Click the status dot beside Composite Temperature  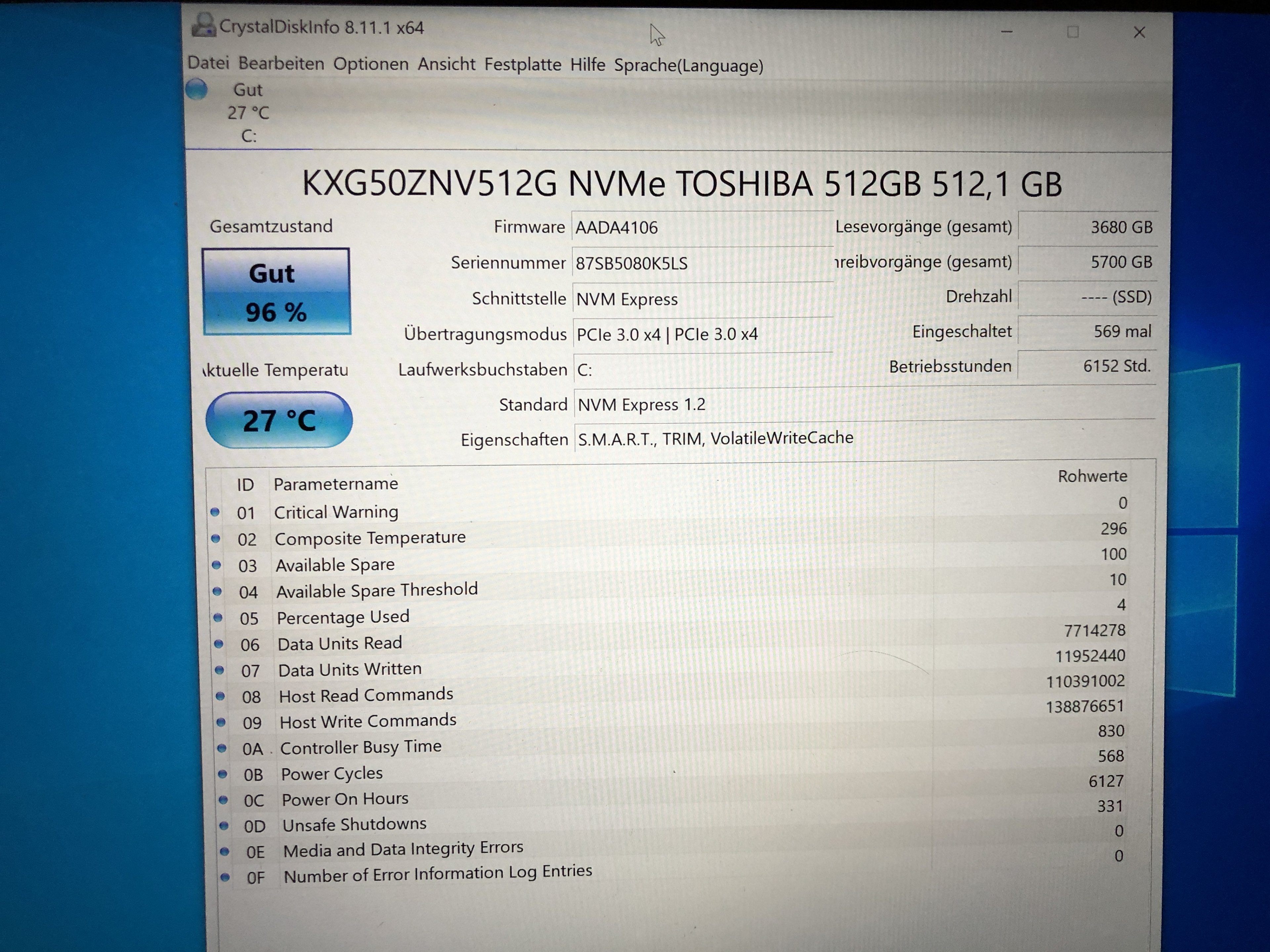point(216,538)
